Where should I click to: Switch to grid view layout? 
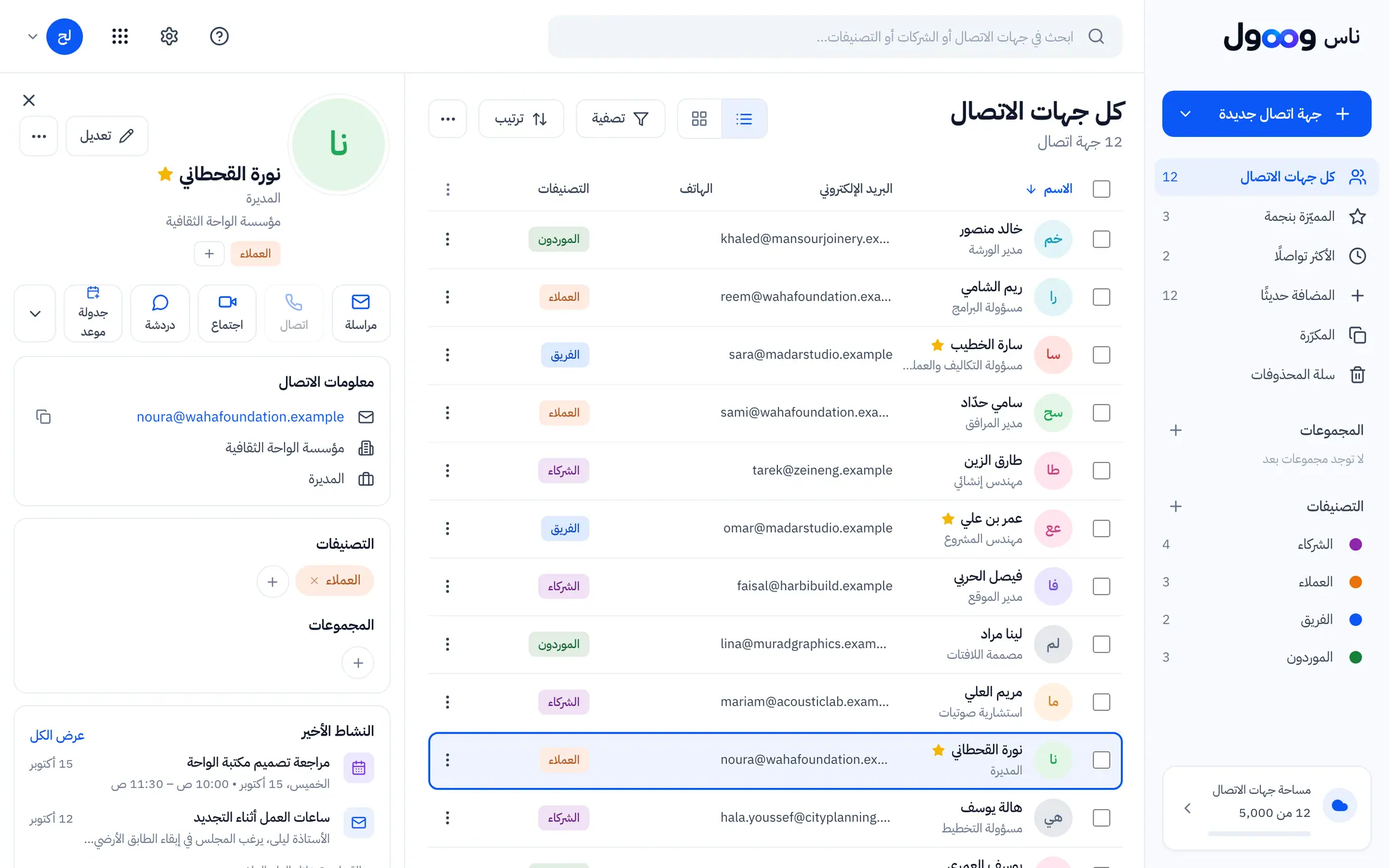(x=699, y=119)
